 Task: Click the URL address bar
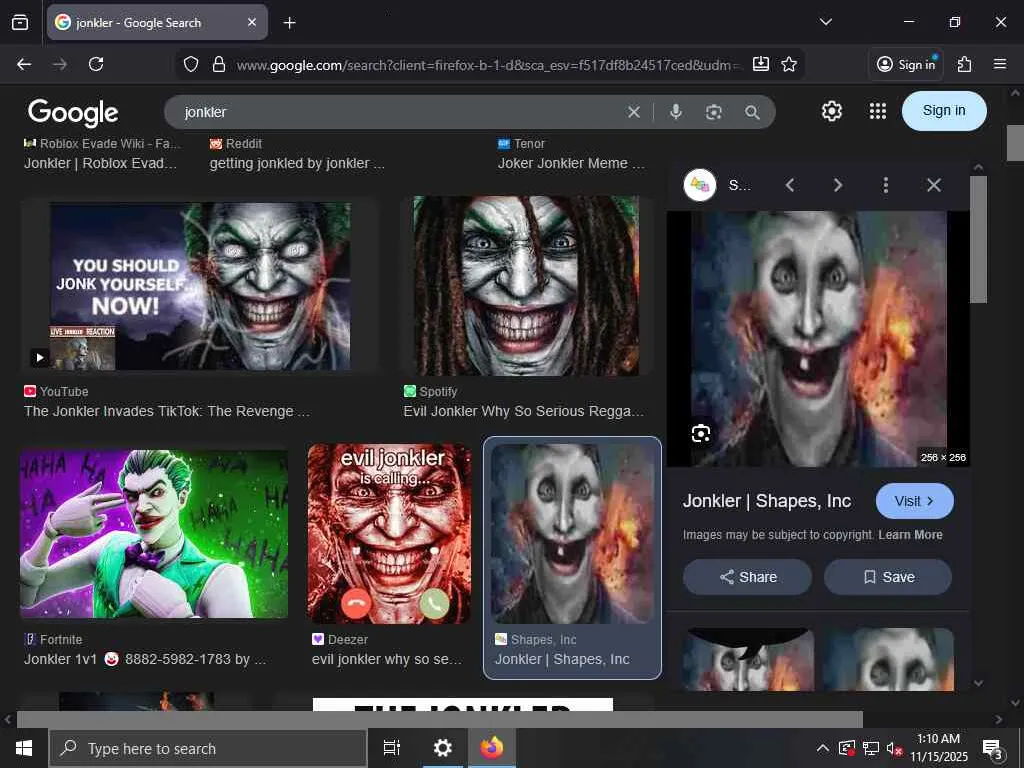pyautogui.click(x=490, y=65)
